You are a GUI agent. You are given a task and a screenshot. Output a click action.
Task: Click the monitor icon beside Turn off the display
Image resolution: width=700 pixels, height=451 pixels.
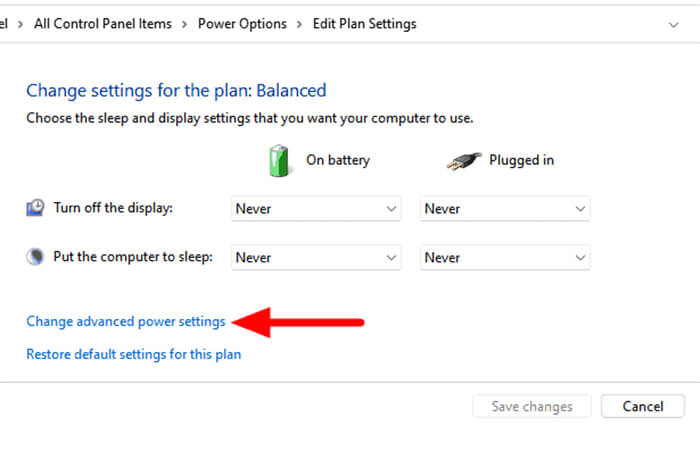pyautogui.click(x=35, y=208)
